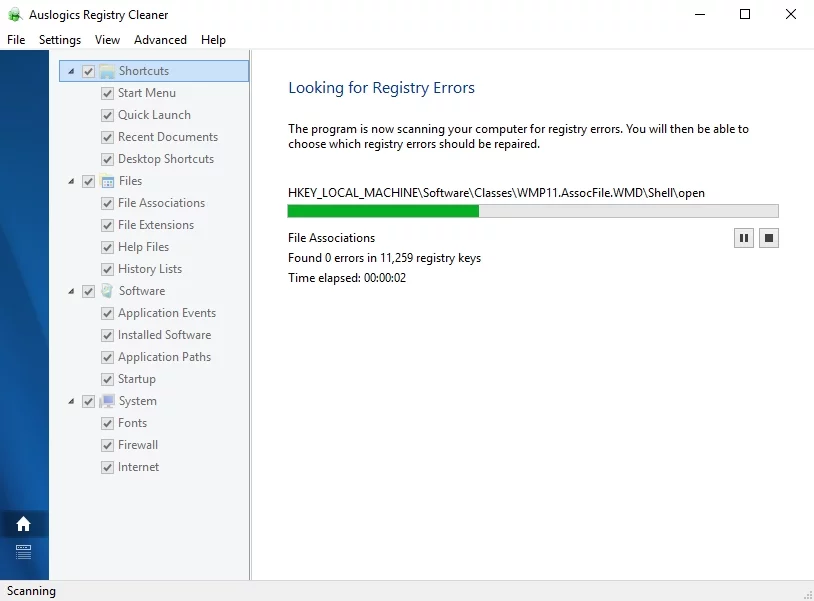
Task: Click the Scanning status bar text
Action: tap(31, 591)
